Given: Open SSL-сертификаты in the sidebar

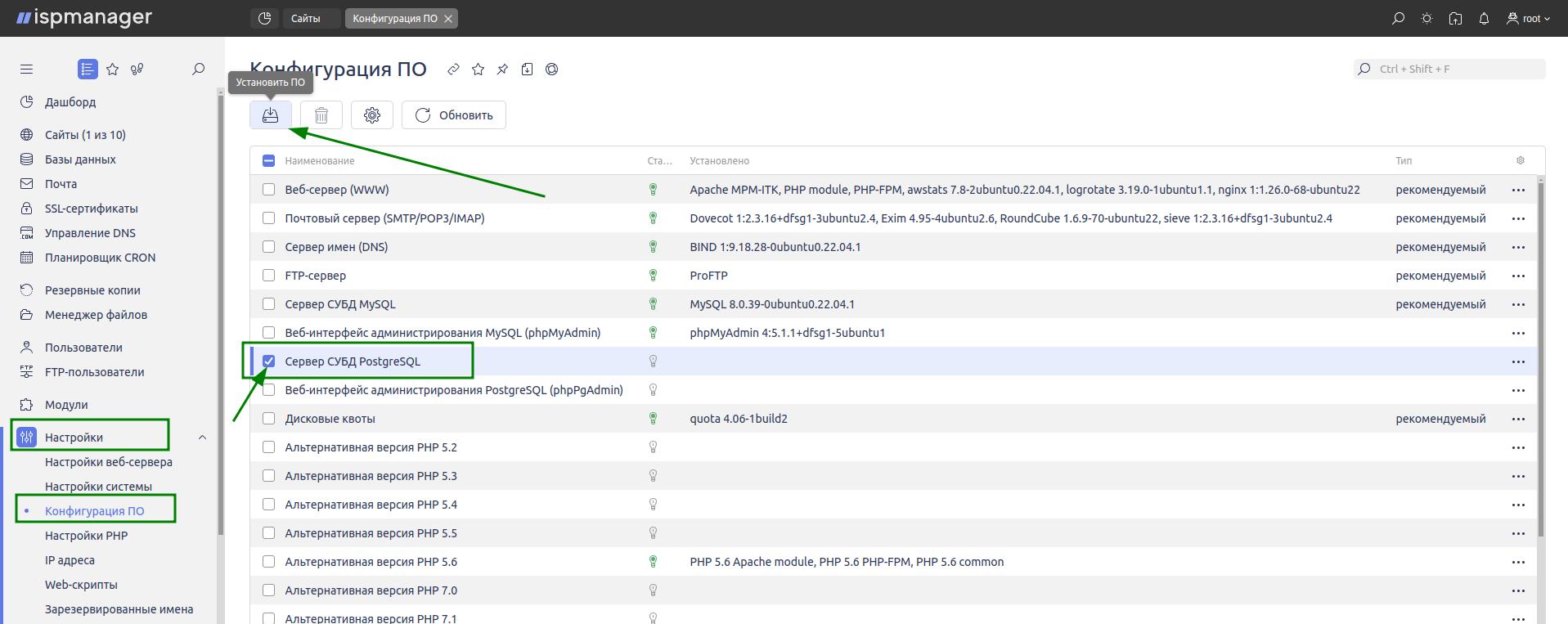Looking at the screenshot, I should (91, 209).
